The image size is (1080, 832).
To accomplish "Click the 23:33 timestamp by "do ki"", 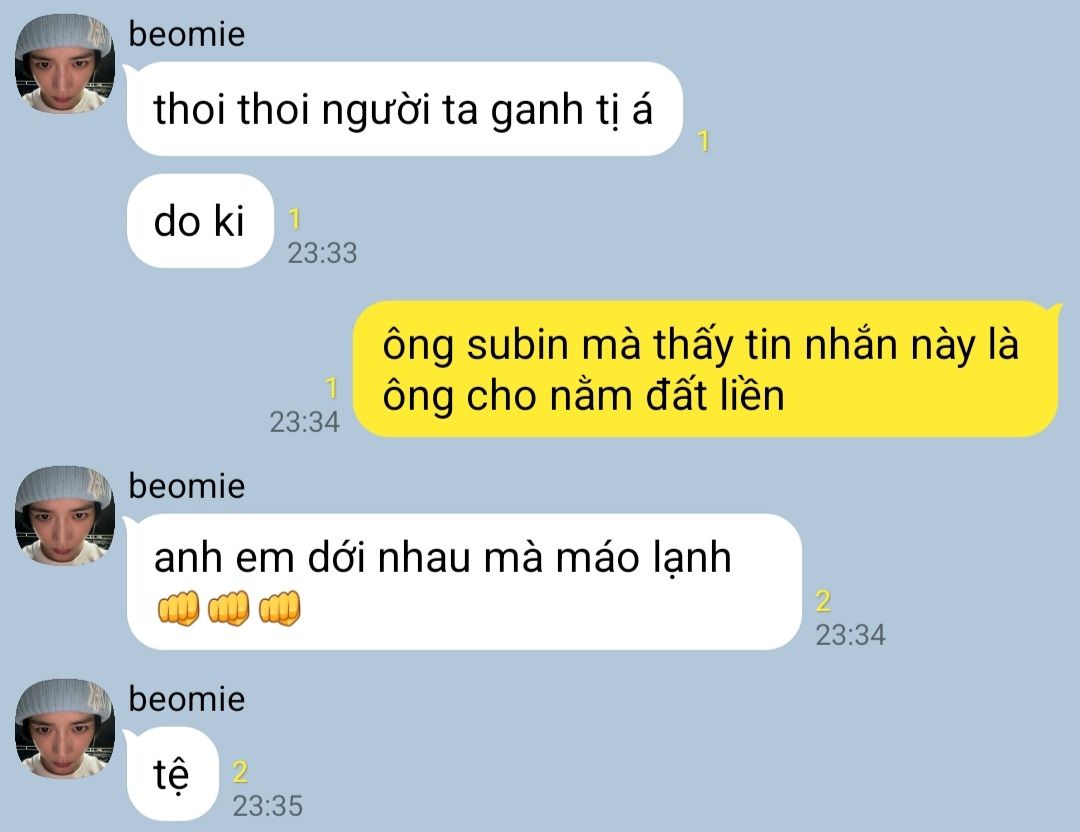I will click(x=322, y=253).
